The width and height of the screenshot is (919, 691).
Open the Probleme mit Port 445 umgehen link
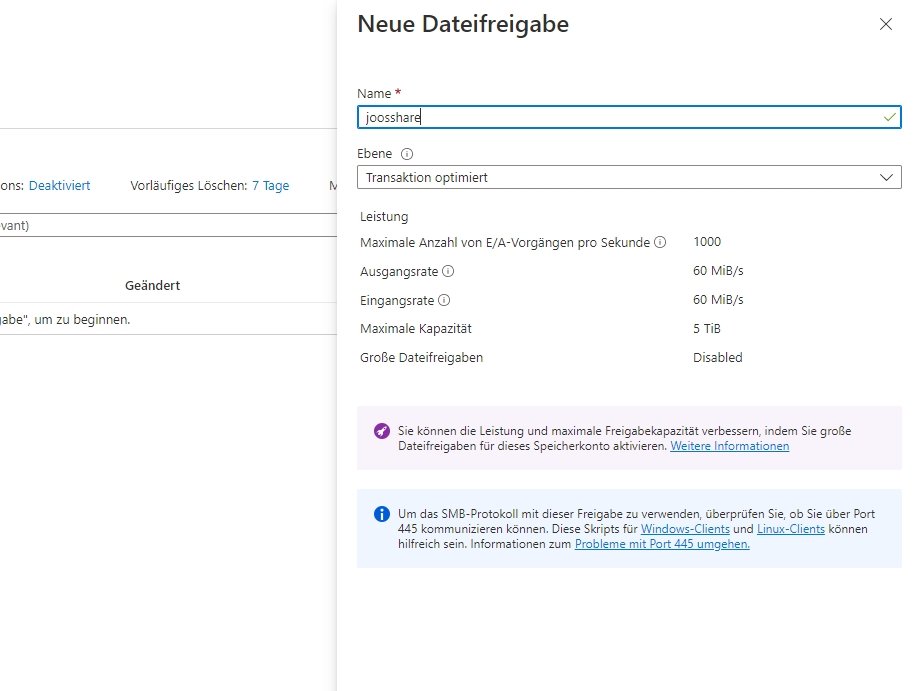click(x=661, y=544)
